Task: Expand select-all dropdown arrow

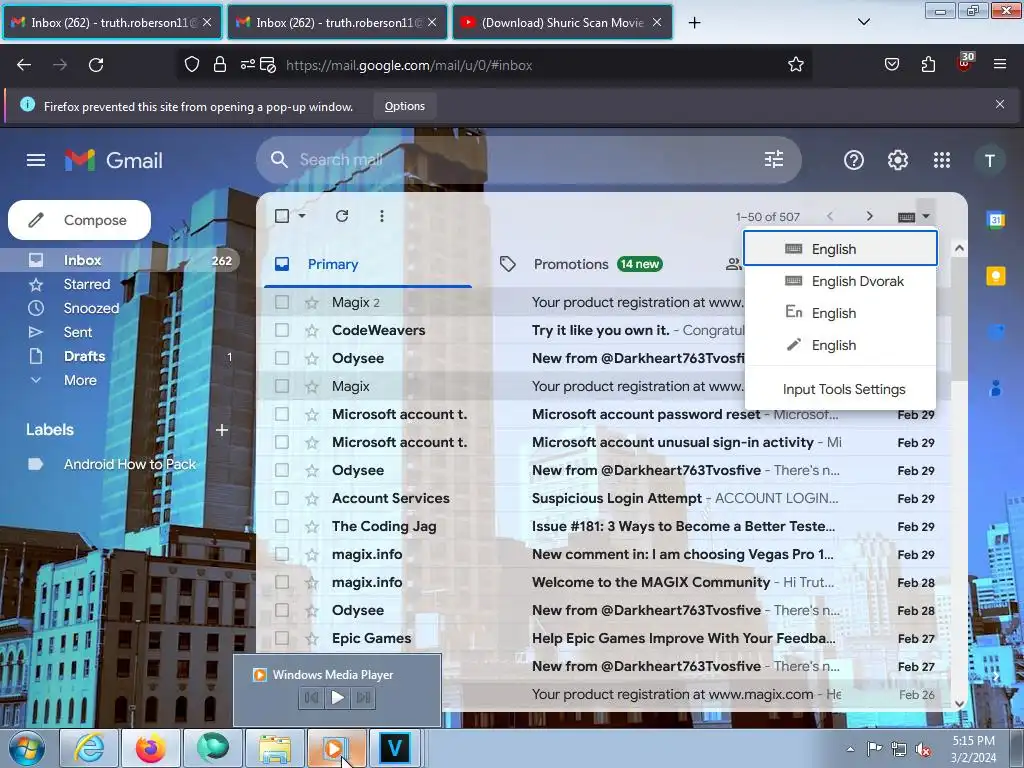Action: coord(302,216)
